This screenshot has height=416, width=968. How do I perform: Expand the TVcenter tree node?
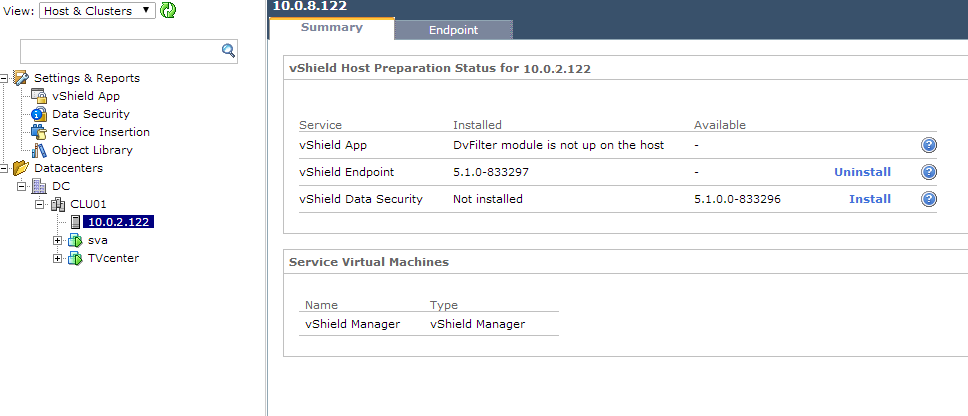pos(58,258)
